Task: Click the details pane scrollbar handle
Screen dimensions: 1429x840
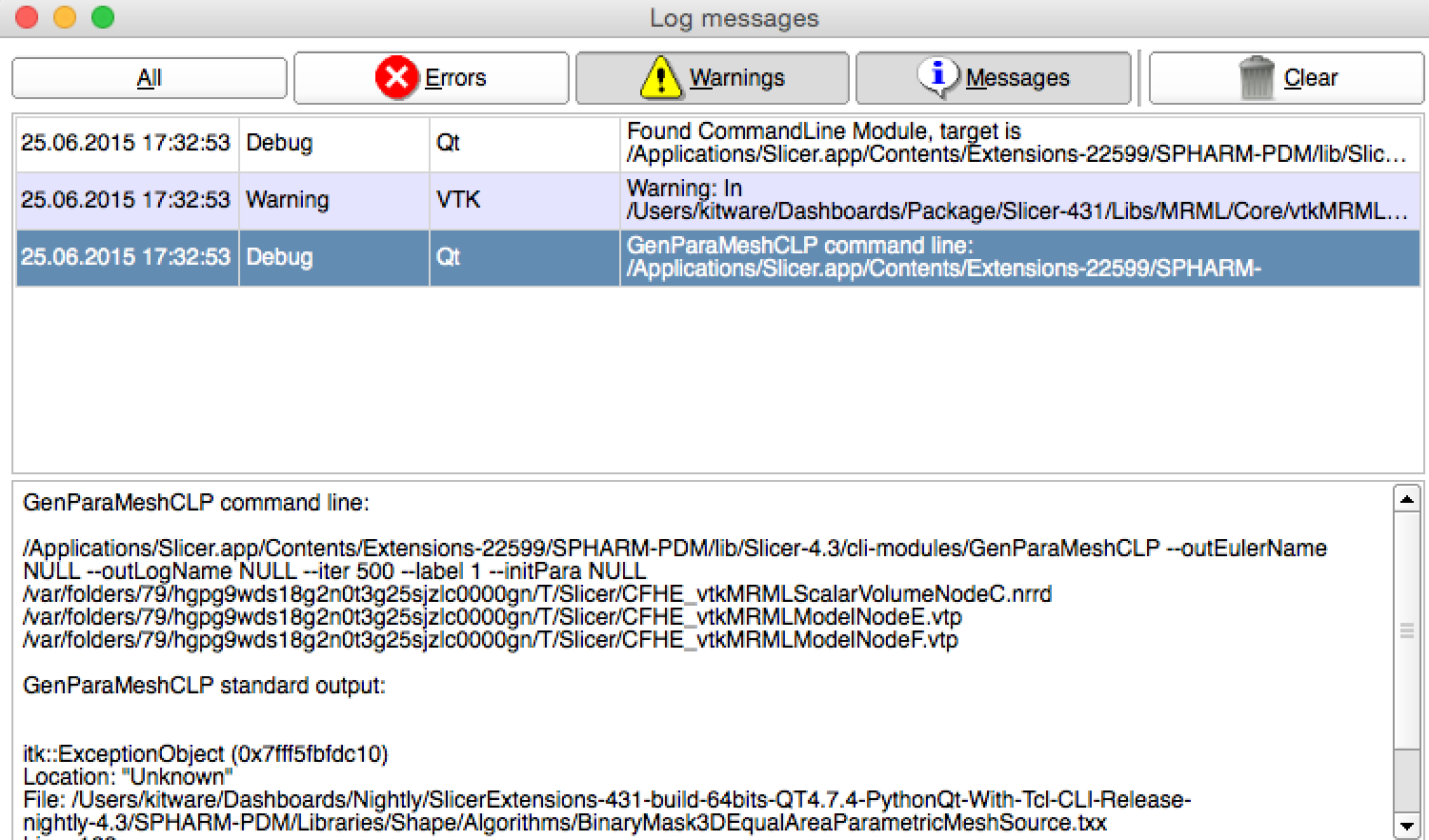Action: (x=1406, y=630)
